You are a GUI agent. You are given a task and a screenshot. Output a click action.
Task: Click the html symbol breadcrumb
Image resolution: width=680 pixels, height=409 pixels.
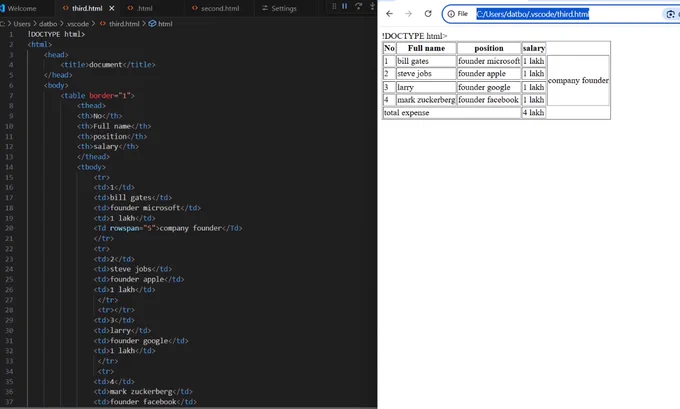tap(165, 24)
